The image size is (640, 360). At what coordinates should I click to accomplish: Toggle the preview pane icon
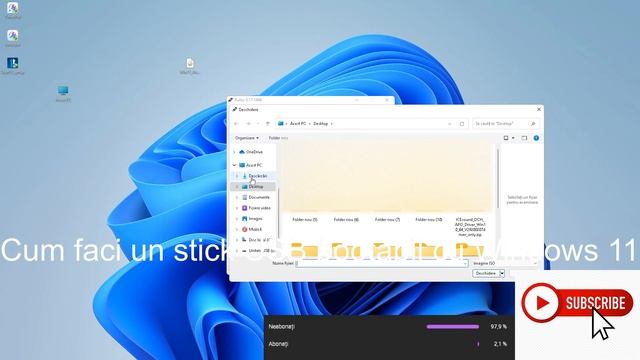click(x=524, y=138)
